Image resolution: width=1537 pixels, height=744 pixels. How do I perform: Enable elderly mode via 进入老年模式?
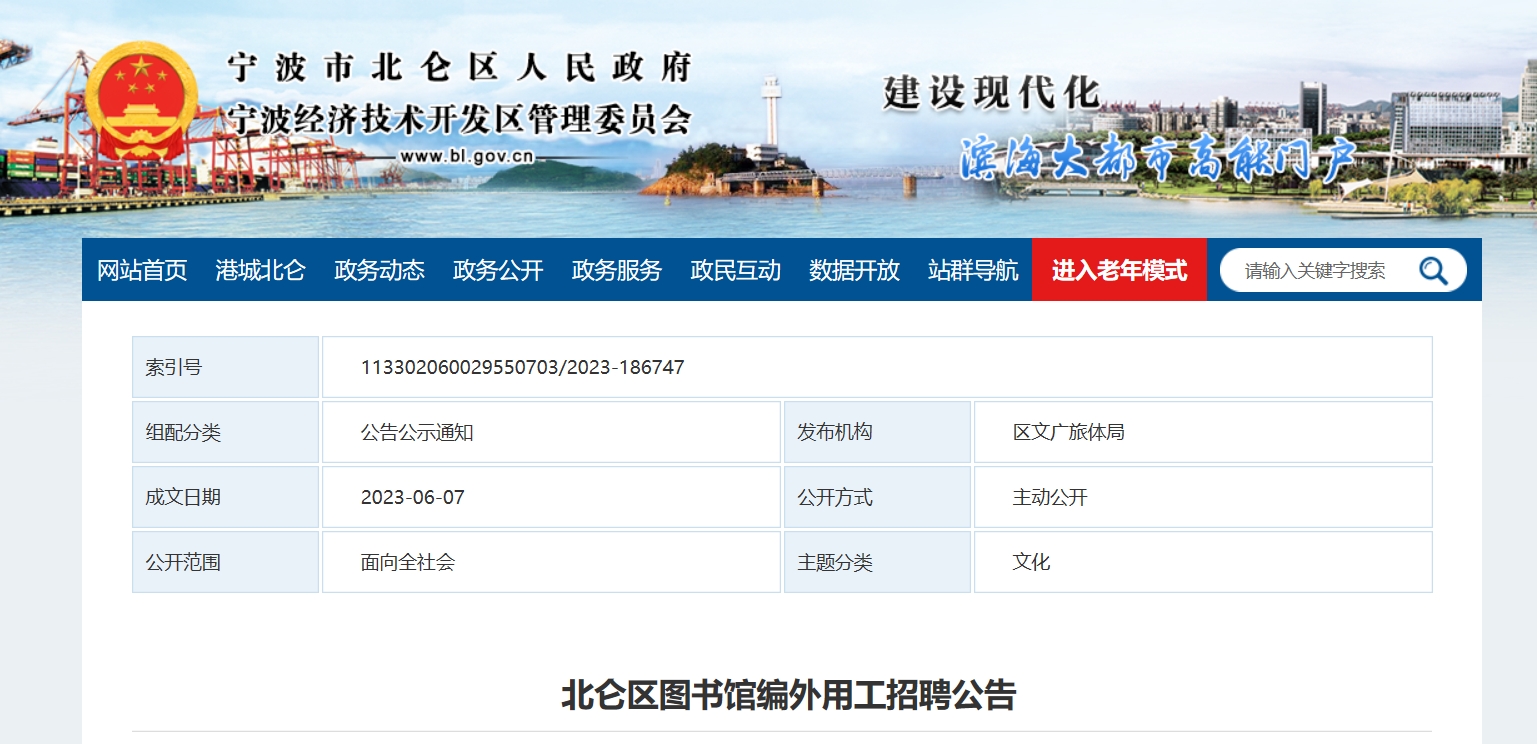point(1119,270)
